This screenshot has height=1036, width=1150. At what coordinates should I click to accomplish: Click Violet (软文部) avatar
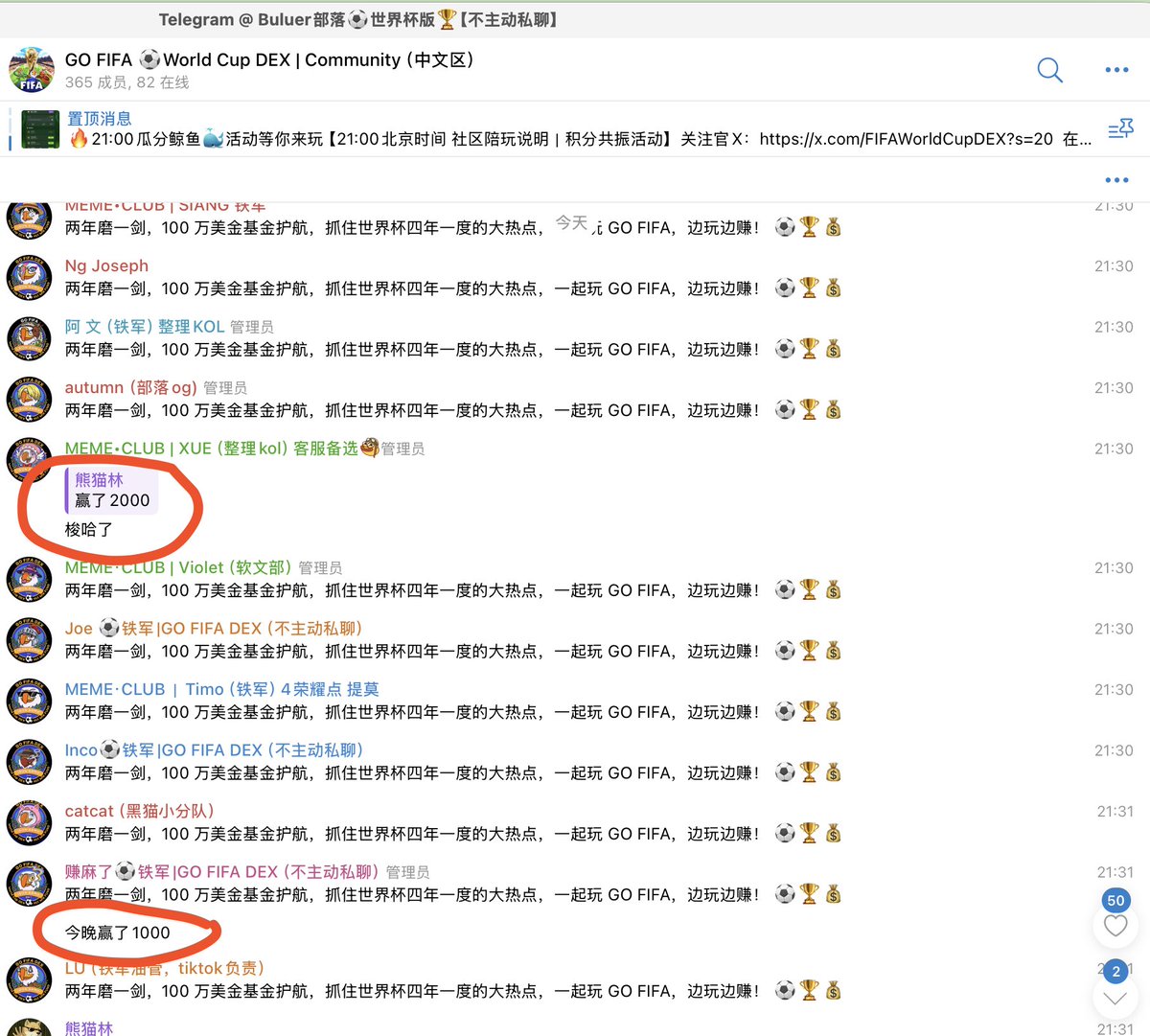pyautogui.click(x=29, y=579)
